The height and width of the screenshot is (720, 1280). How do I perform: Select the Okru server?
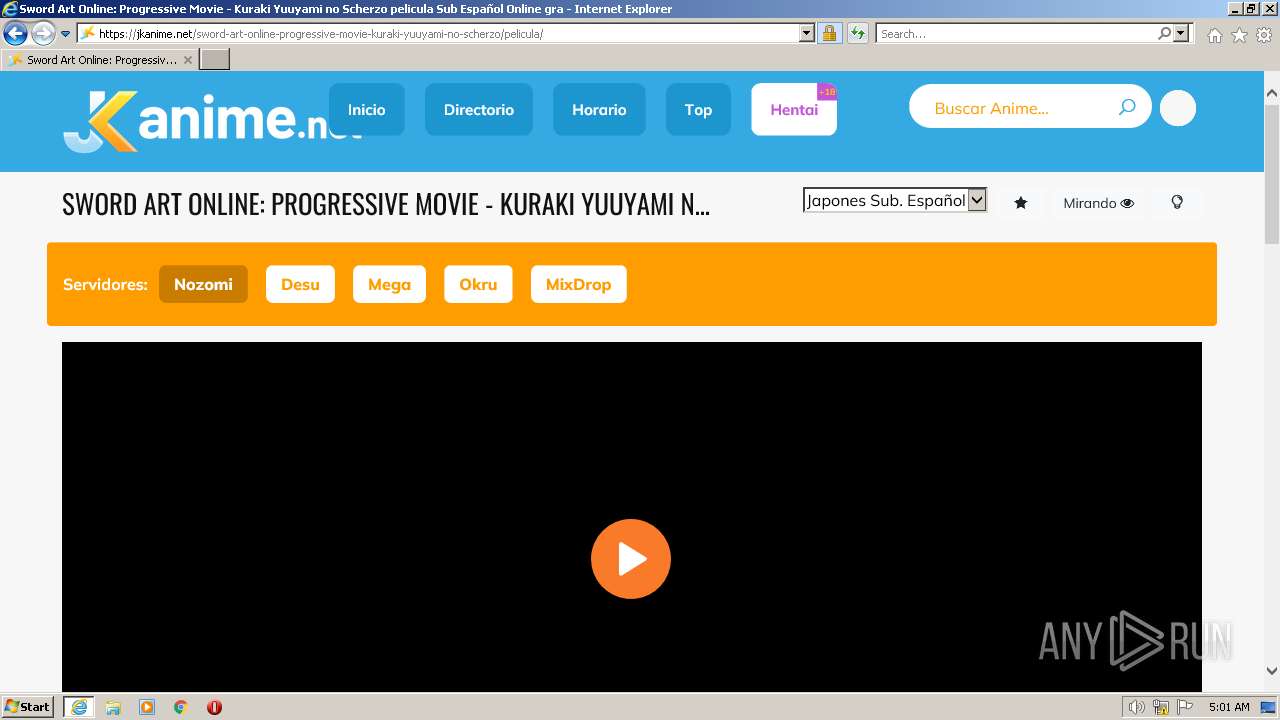478,284
